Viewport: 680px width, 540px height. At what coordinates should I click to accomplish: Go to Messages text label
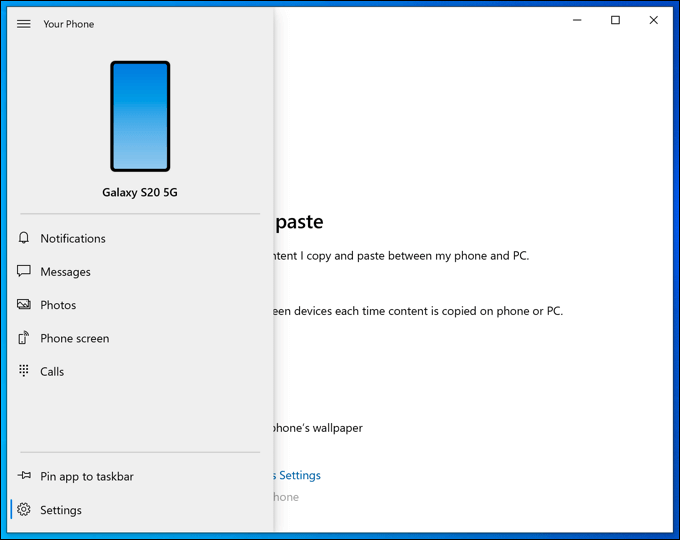click(x=65, y=272)
